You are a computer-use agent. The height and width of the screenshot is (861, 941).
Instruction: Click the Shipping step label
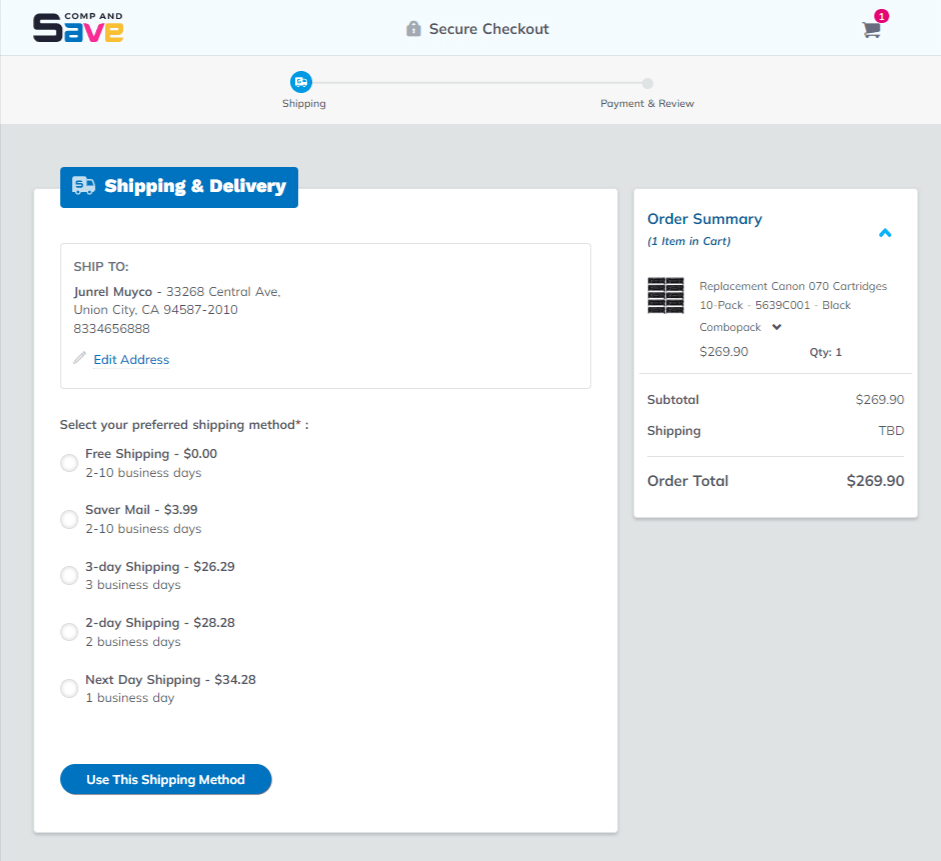click(x=303, y=104)
